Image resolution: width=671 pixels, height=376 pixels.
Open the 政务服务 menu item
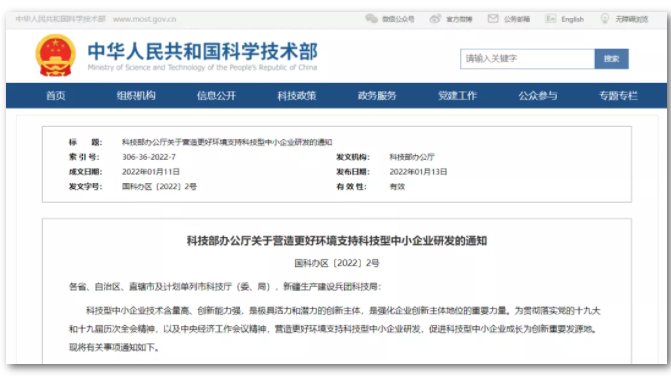(x=377, y=95)
